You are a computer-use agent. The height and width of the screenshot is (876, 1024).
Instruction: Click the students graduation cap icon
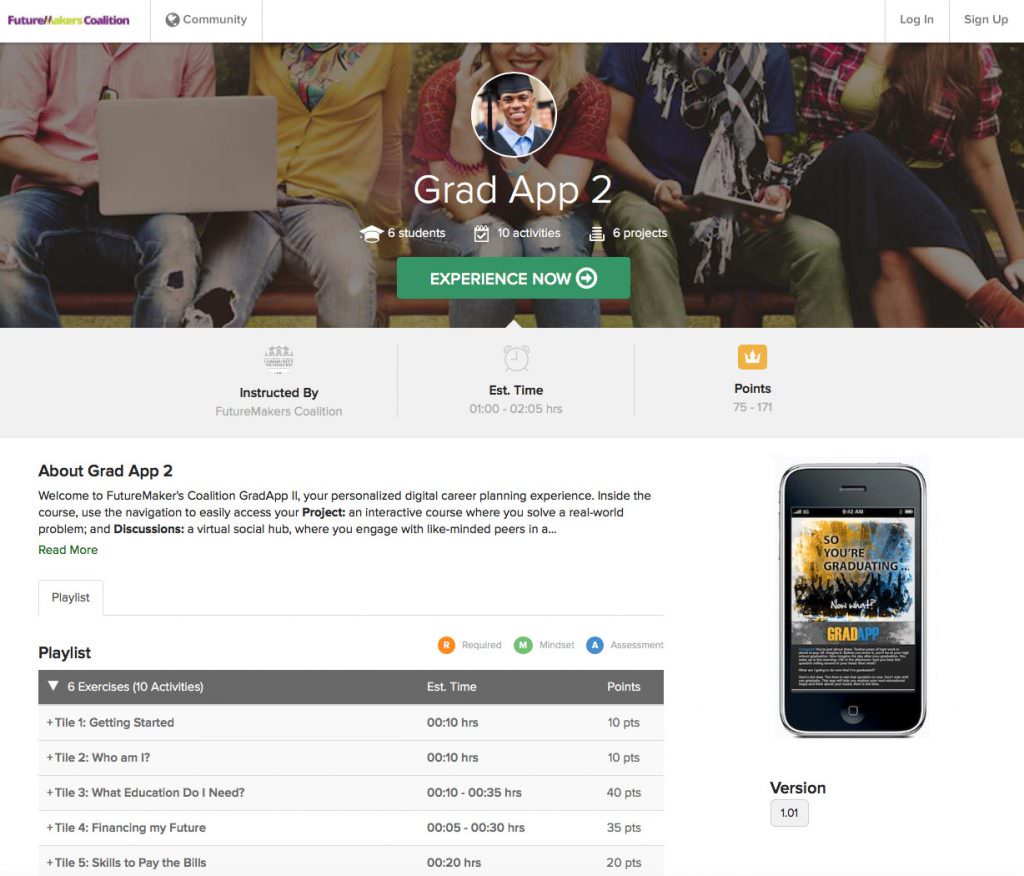pyautogui.click(x=371, y=233)
